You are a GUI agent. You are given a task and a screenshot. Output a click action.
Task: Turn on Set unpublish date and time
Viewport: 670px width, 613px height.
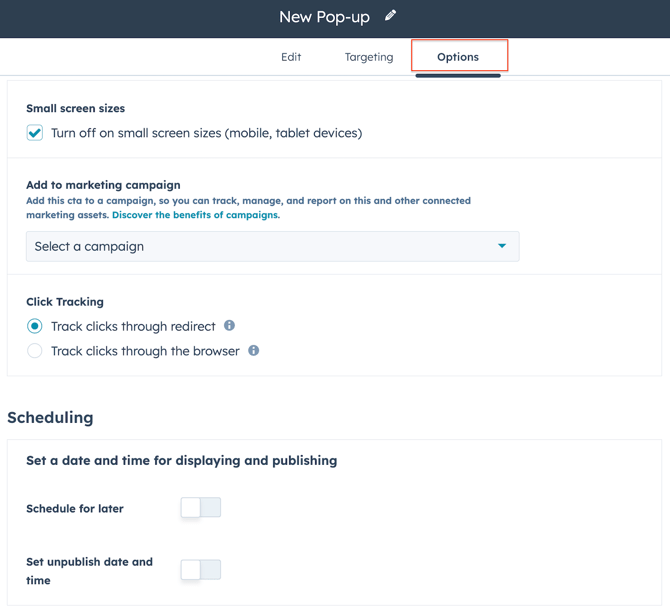[200, 570]
